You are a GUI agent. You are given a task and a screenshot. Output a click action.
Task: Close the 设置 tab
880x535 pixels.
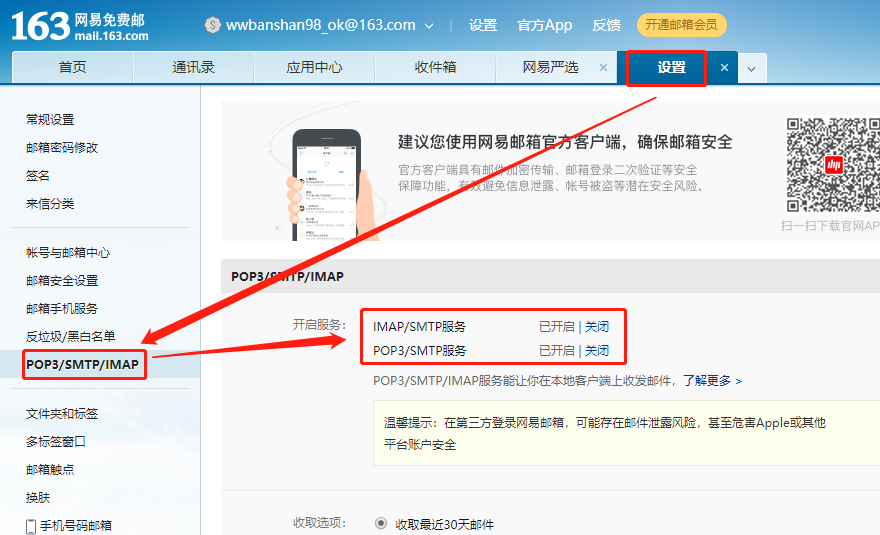725,67
